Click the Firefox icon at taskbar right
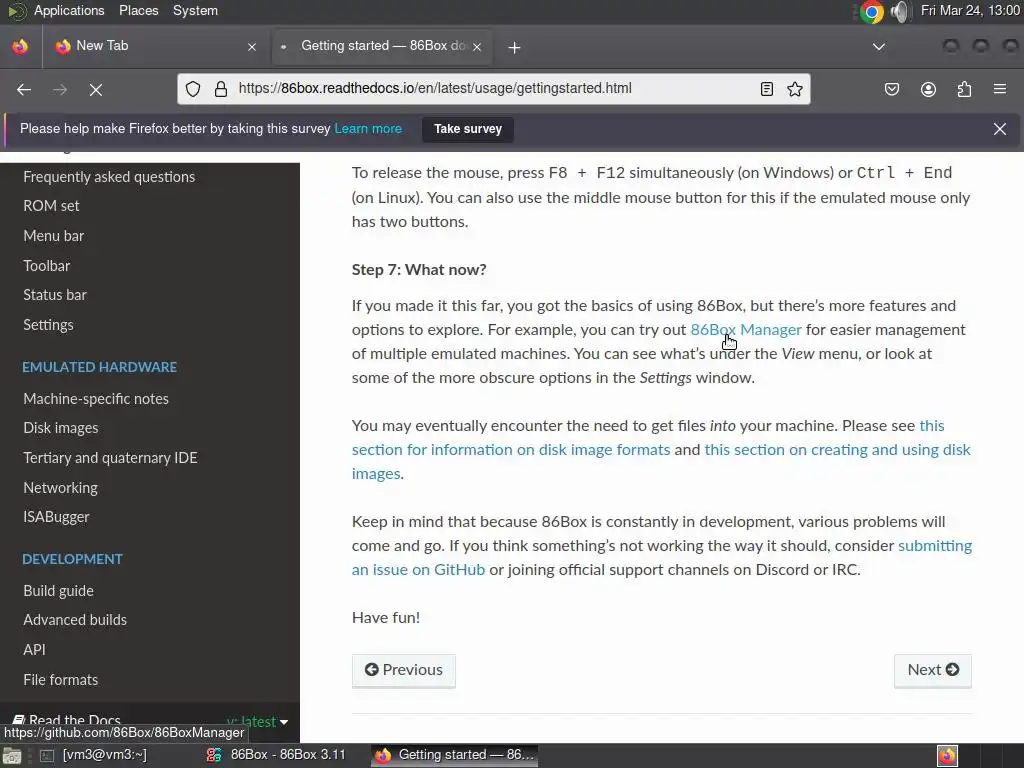The image size is (1024, 768). click(x=947, y=756)
